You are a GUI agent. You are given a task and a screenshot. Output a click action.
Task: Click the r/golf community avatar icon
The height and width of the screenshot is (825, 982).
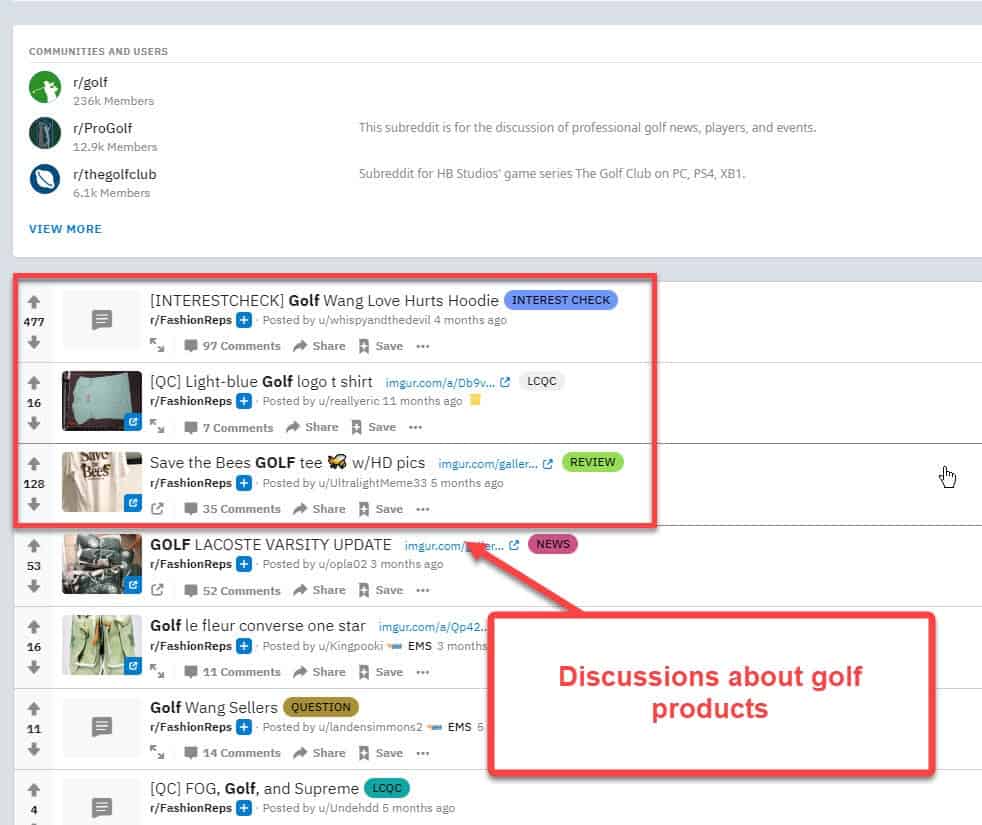45,87
